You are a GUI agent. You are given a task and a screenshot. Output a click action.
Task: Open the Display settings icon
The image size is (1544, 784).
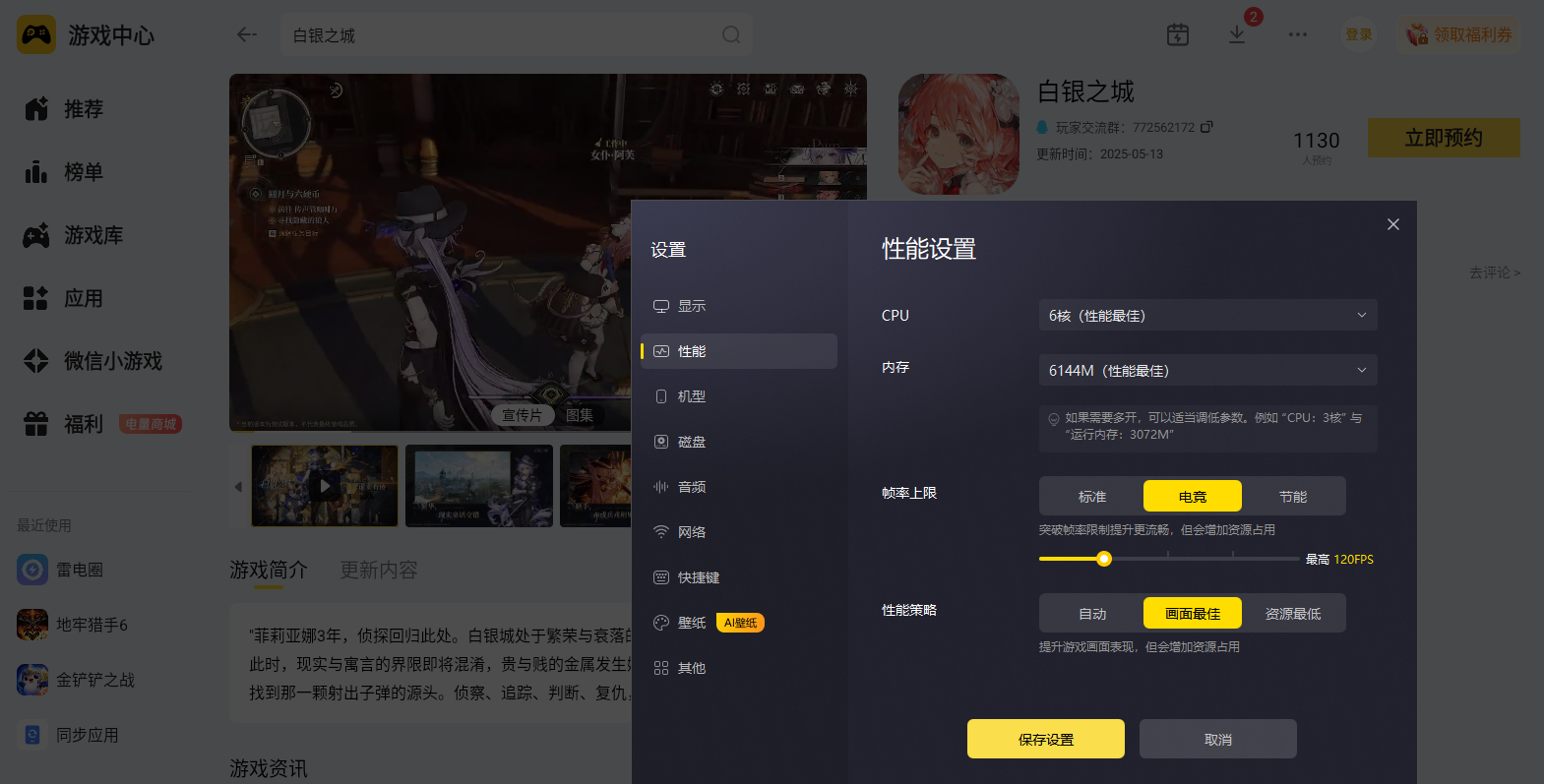tap(661, 306)
